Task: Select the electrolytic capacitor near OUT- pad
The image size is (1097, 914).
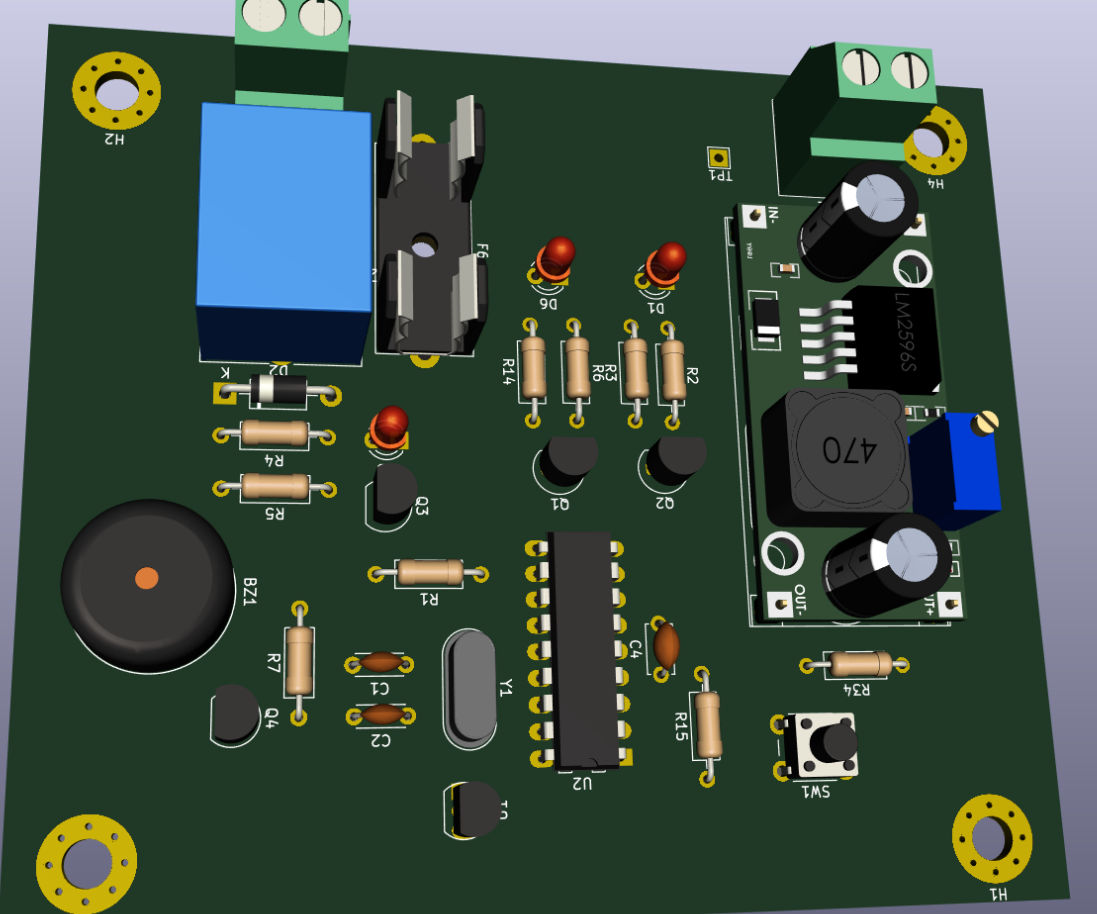Action: click(x=885, y=565)
